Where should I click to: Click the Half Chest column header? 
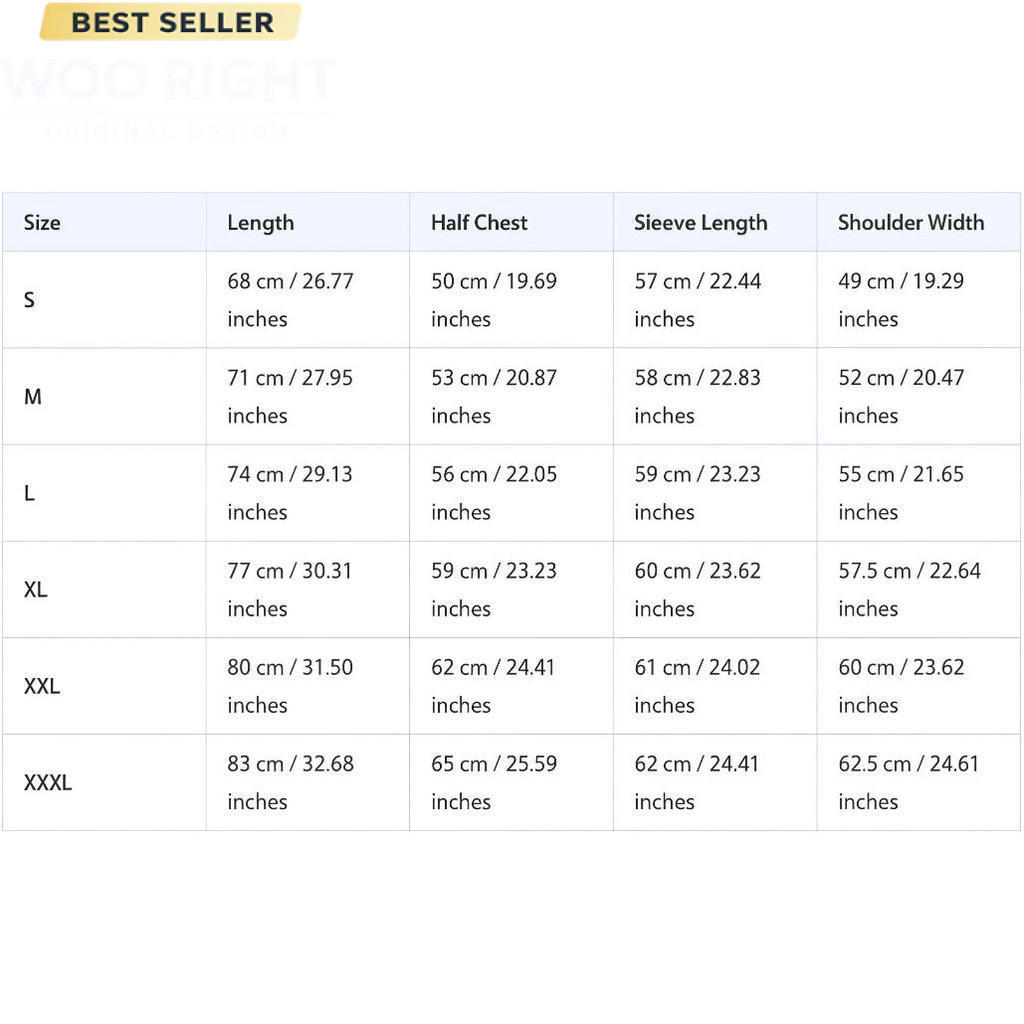[x=479, y=223]
